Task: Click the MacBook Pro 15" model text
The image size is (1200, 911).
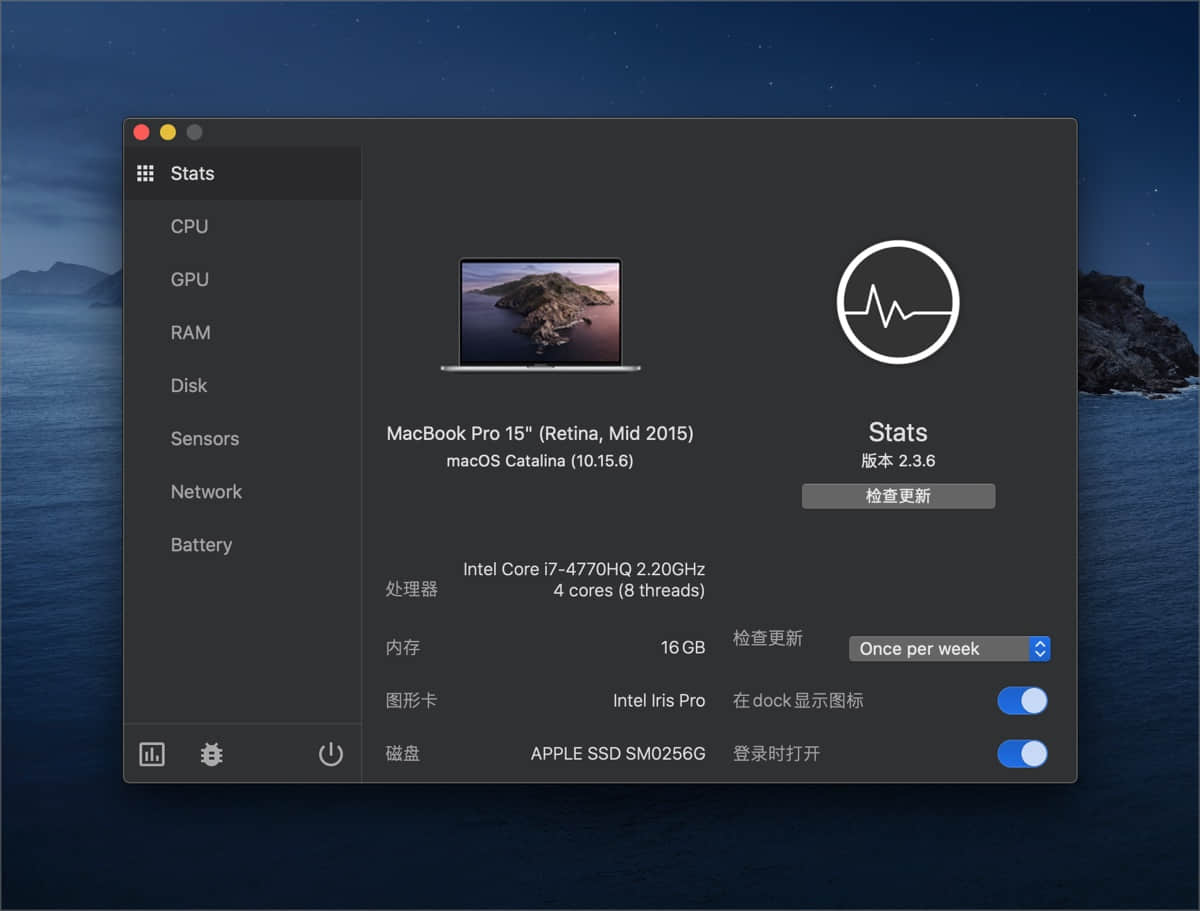Action: 540,433
